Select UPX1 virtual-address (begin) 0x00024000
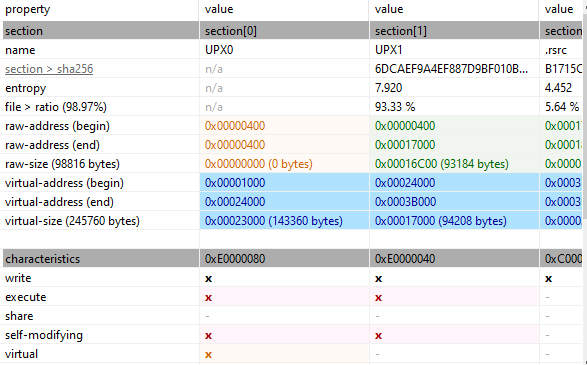The image size is (587, 365). [x=405, y=183]
